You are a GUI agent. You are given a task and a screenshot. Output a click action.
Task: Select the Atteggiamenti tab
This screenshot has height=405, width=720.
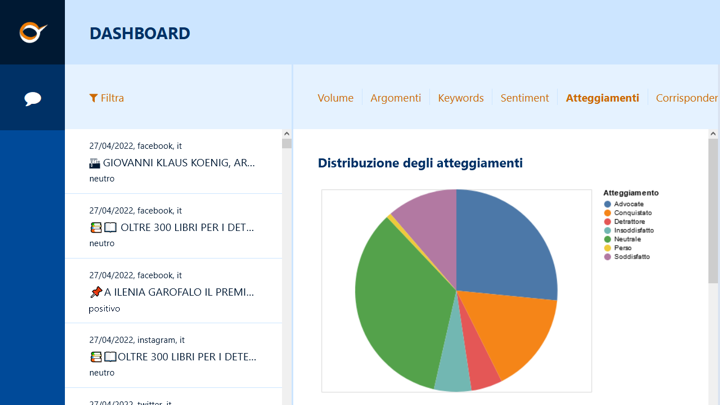[x=602, y=98]
